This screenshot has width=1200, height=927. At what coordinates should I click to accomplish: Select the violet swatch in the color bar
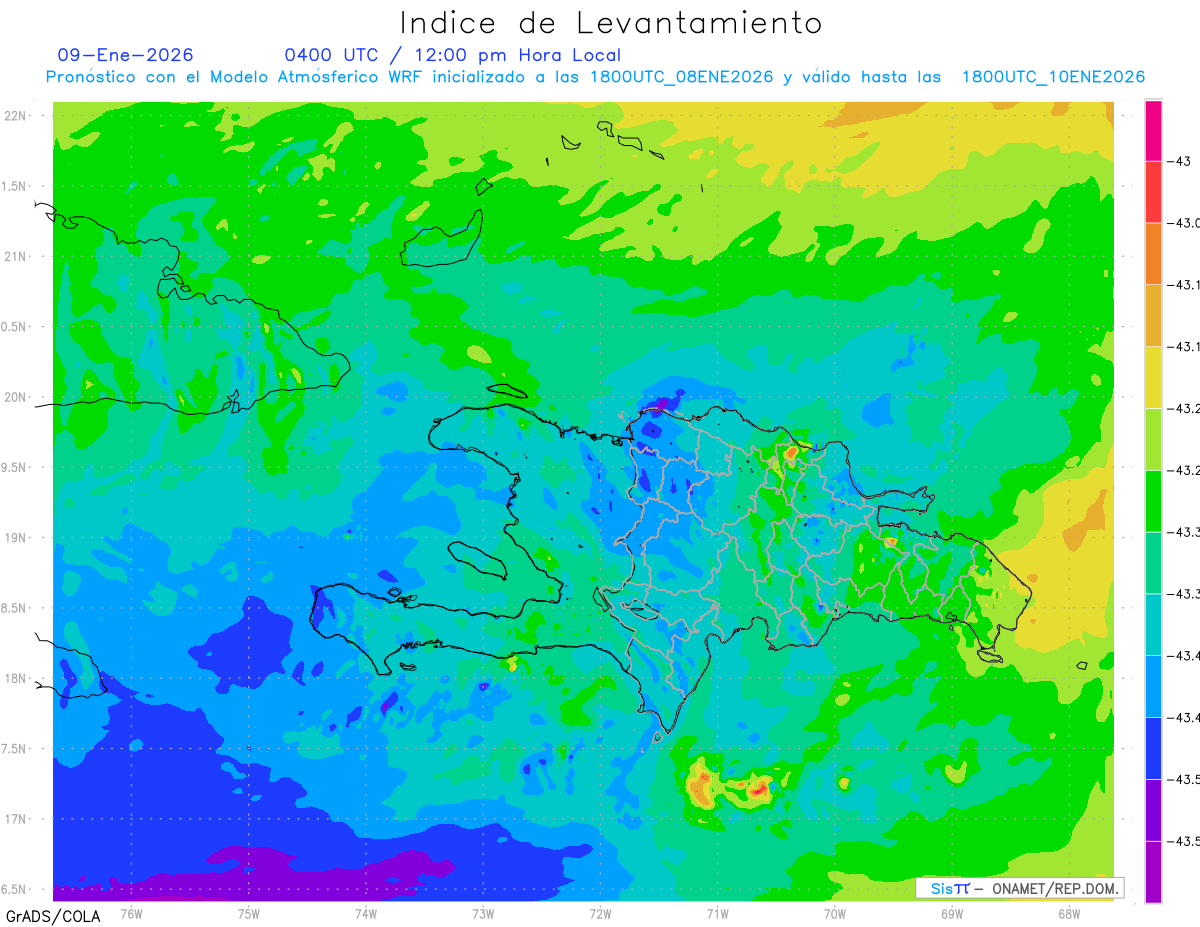point(1153,810)
